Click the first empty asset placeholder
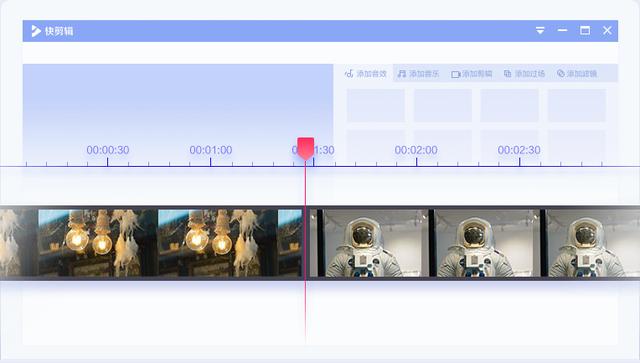This screenshot has width=640, height=363. tap(376, 105)
